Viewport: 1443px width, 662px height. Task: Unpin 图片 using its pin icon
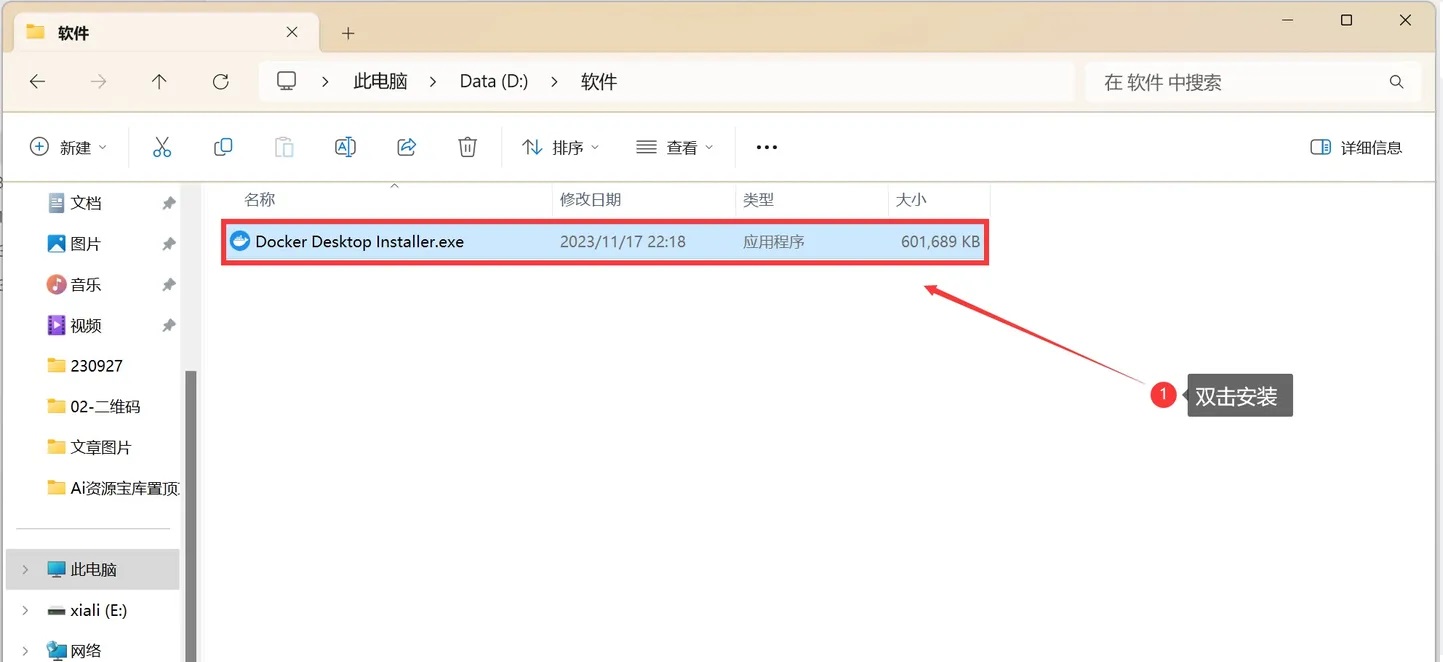(x=168, y=244)
